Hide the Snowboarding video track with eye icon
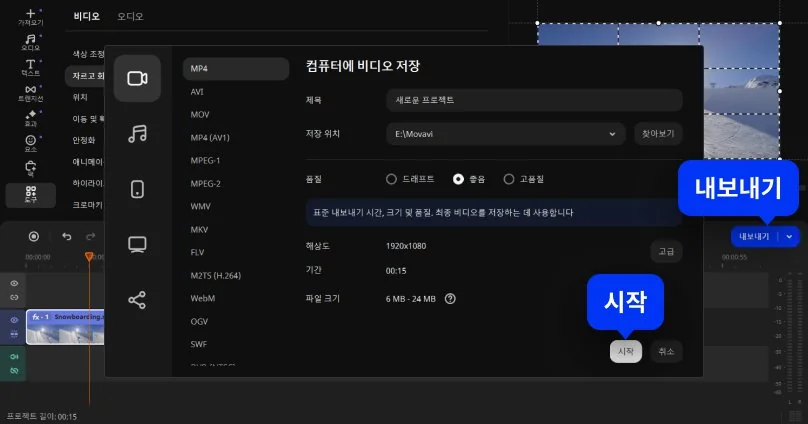Viewport: 808px width, 424px height. pos(14,320)
